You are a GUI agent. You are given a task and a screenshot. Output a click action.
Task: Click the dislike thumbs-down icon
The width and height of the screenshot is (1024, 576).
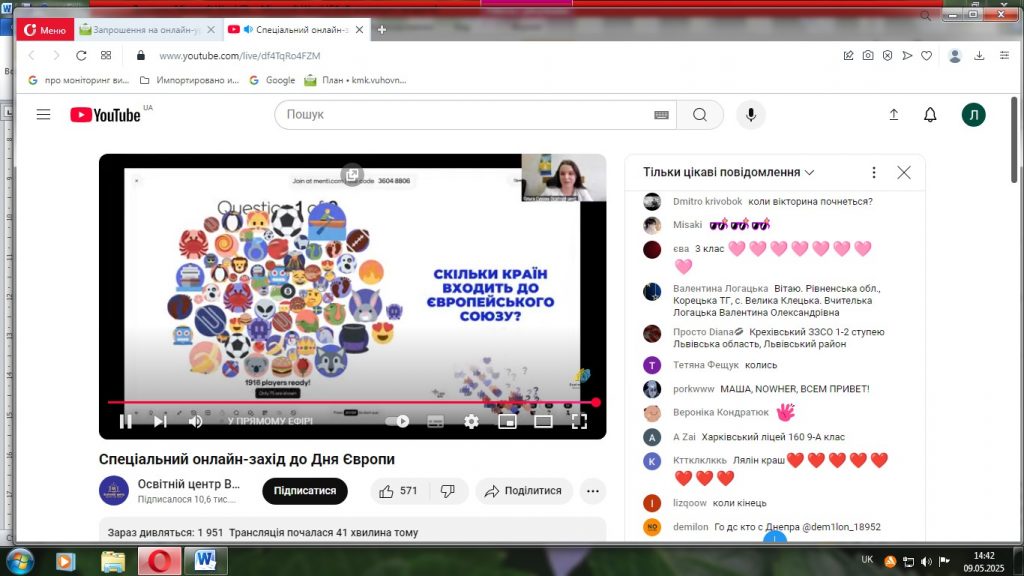coord(448,491)
